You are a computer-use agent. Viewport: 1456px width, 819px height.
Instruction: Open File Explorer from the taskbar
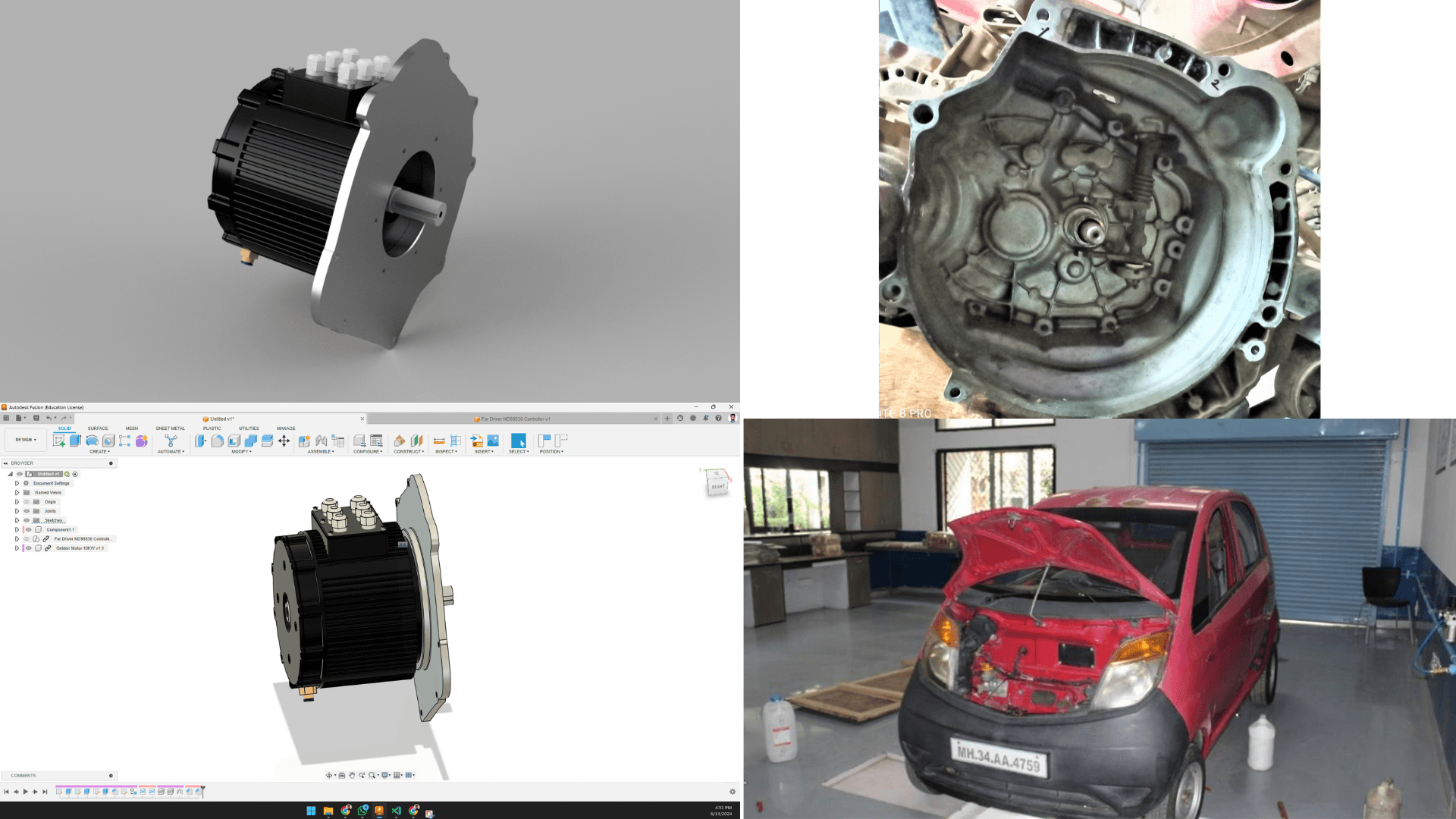tap(328, 811)
